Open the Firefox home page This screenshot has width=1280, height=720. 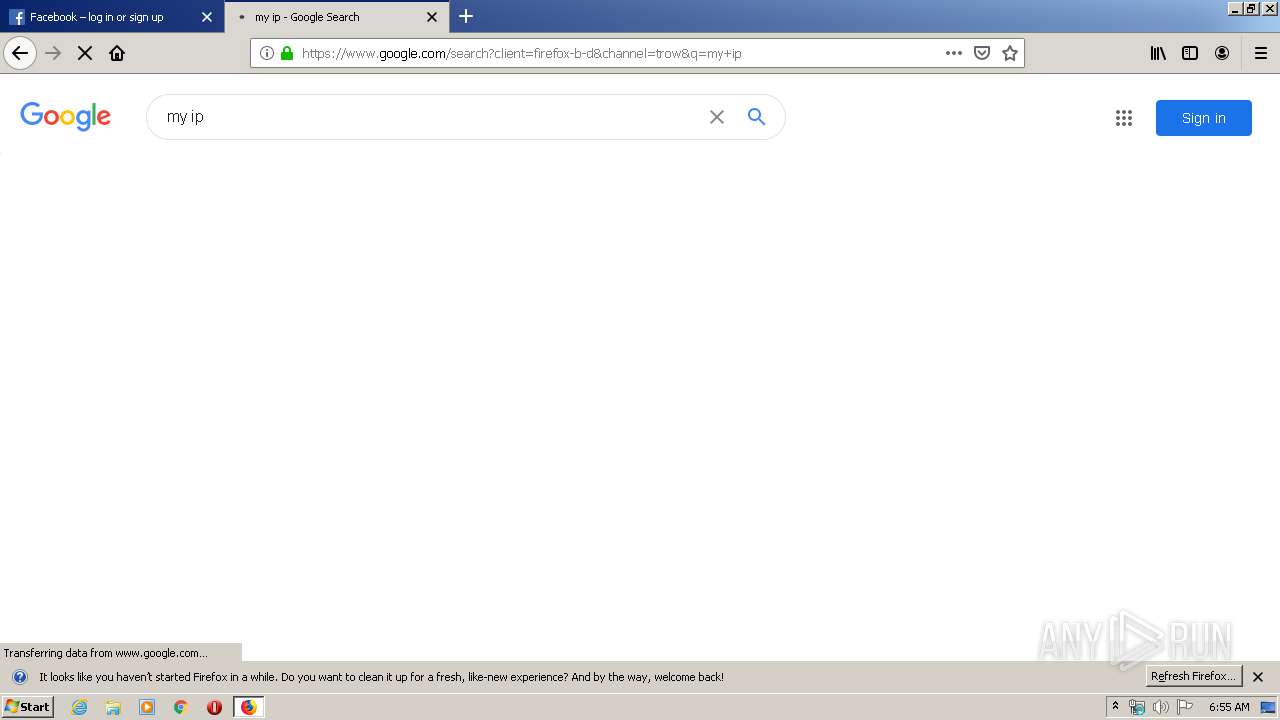(117, 53)
